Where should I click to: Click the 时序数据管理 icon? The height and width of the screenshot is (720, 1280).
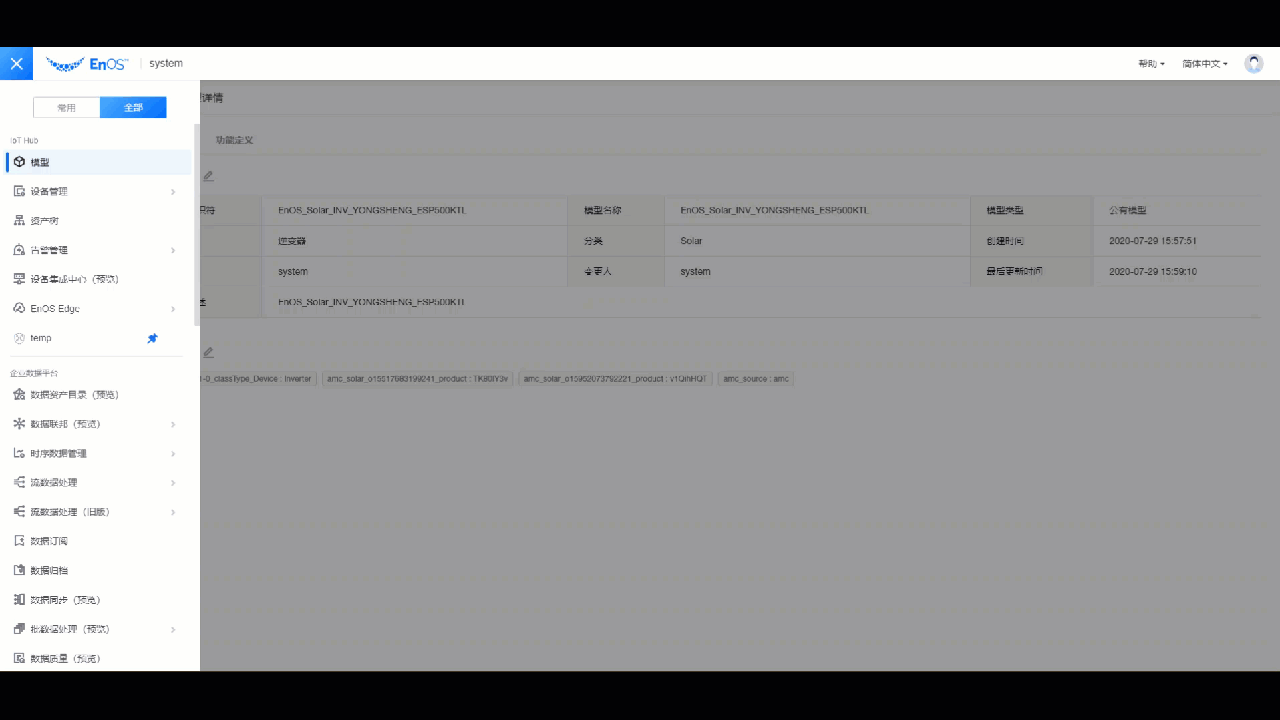[x=19, y=453]
